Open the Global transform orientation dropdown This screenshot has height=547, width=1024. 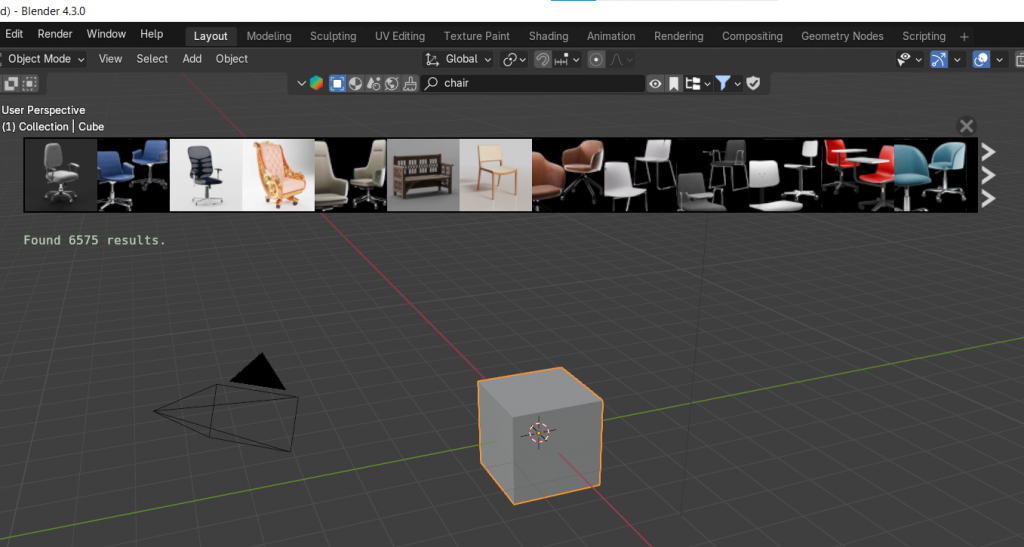coord(459,59)
